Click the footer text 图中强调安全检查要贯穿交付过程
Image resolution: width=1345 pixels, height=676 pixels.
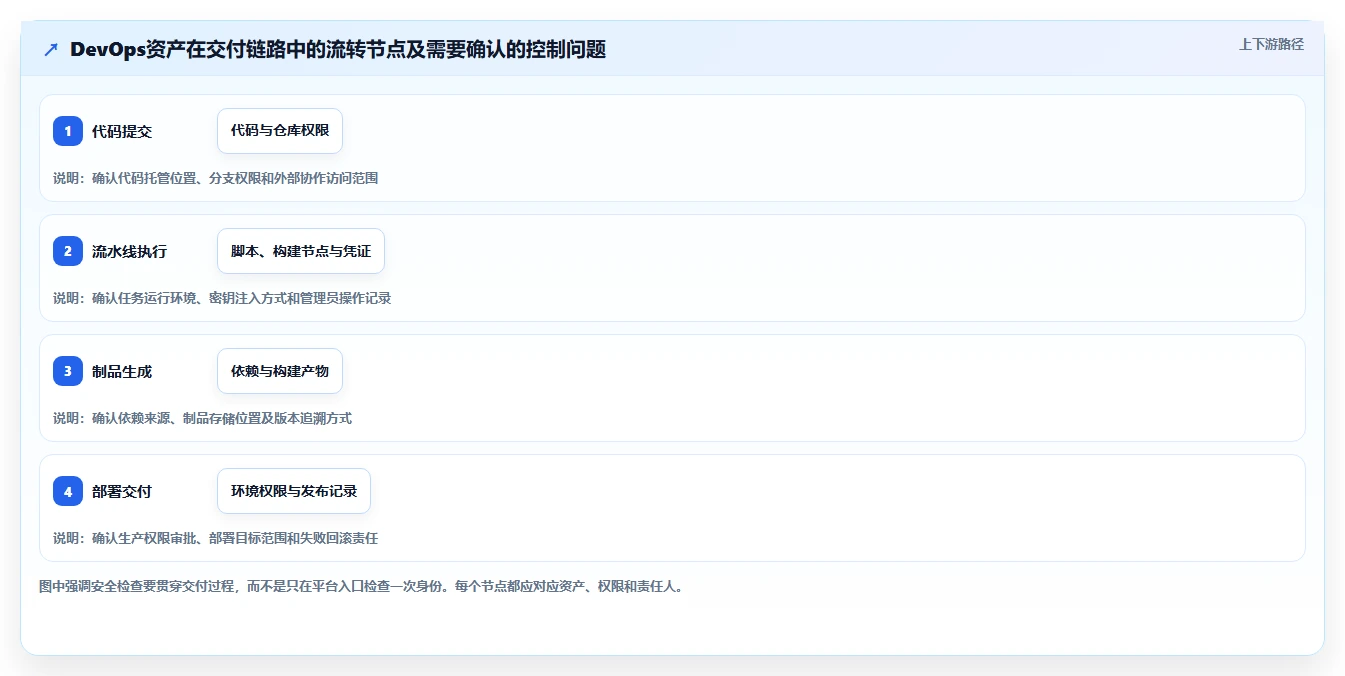[361, 586]
